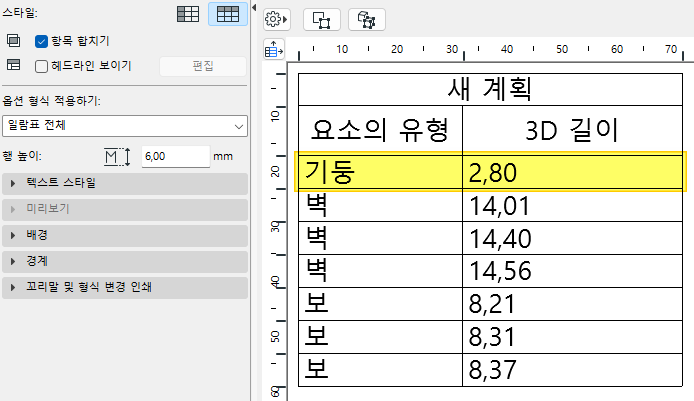The height and width of the screenshot is (401, 694).
Task: Expand the 미리보기 section
Action: [x=125, y=209]
